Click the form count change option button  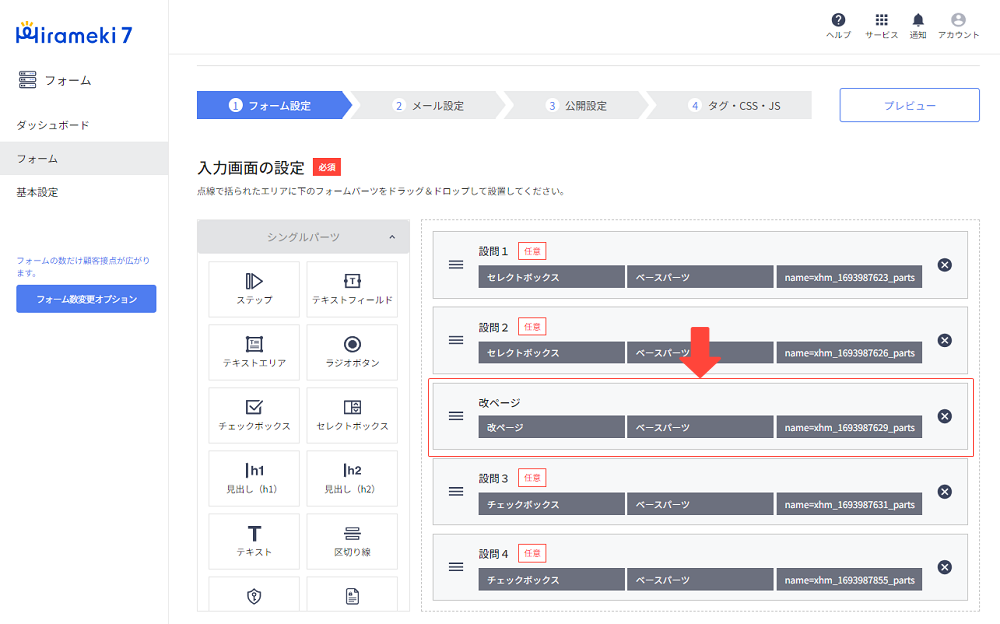86,299
